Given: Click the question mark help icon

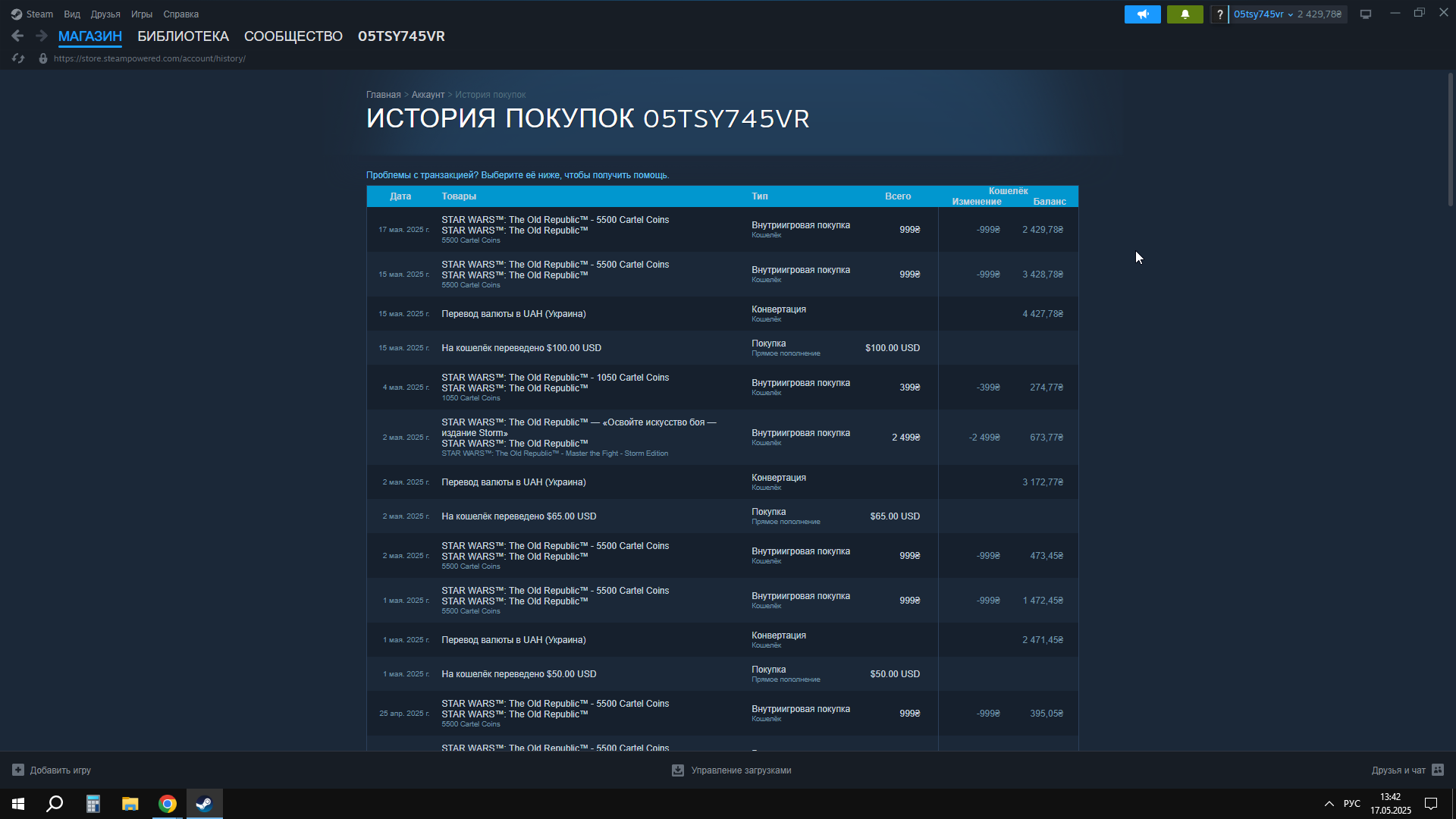Looking at the screenshot, I should pyautogui.click(x=1219, y=14).
